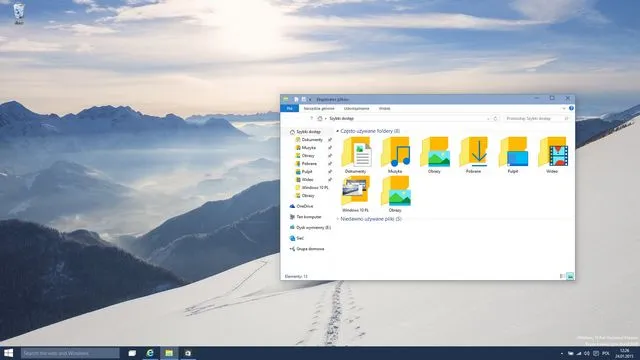Click the Properties icon in the title bar
Viewport: 640px width, 360px height.
296,99
